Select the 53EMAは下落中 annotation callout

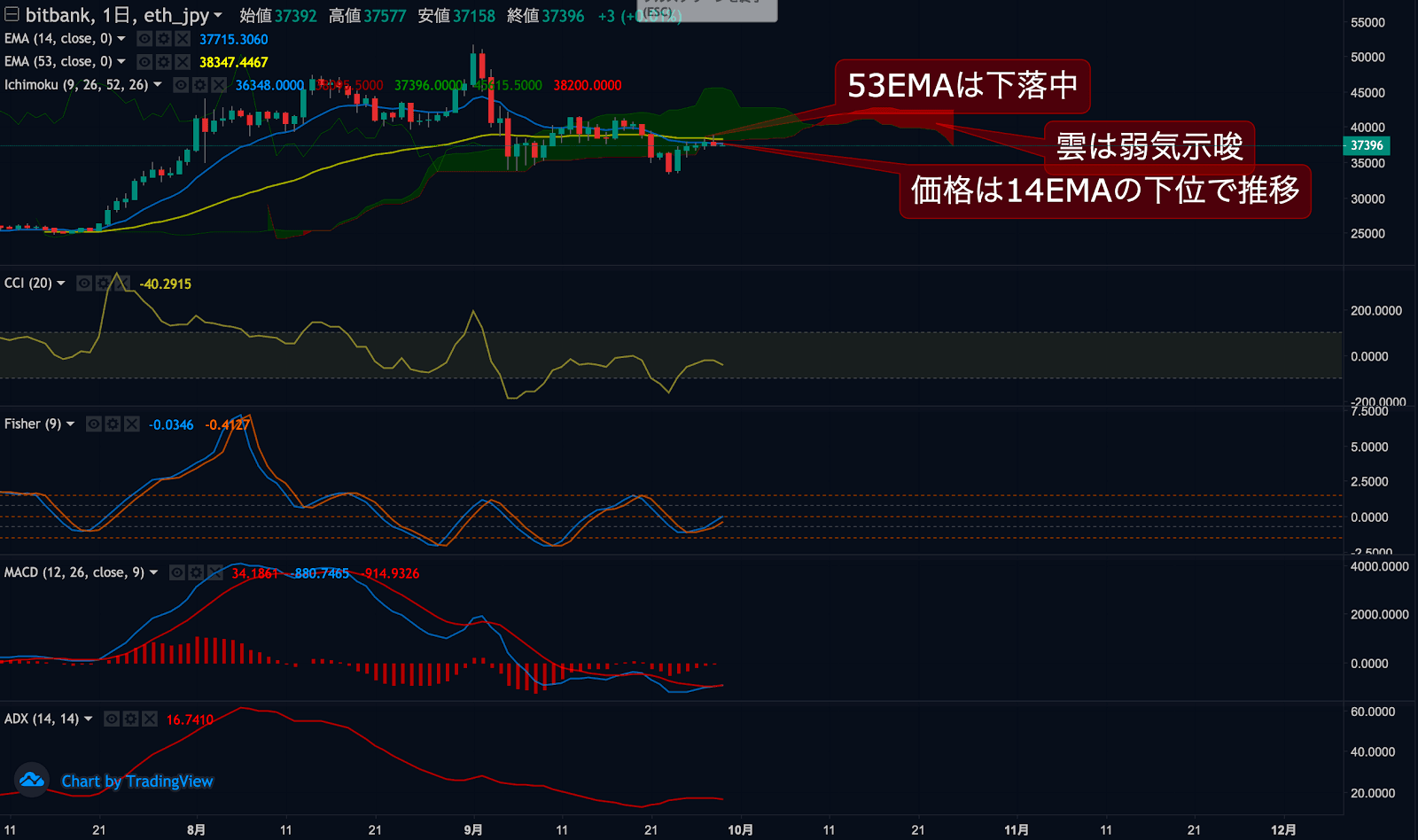point(962,86)
